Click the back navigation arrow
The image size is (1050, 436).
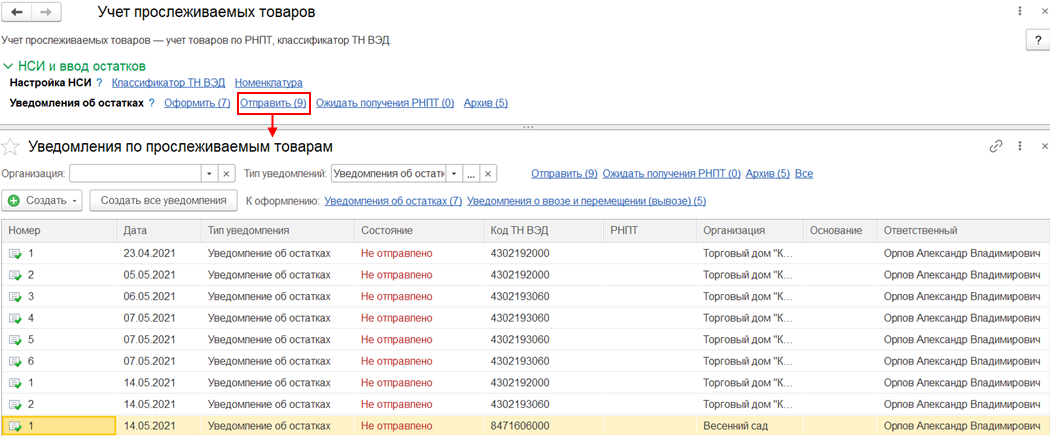17,13
